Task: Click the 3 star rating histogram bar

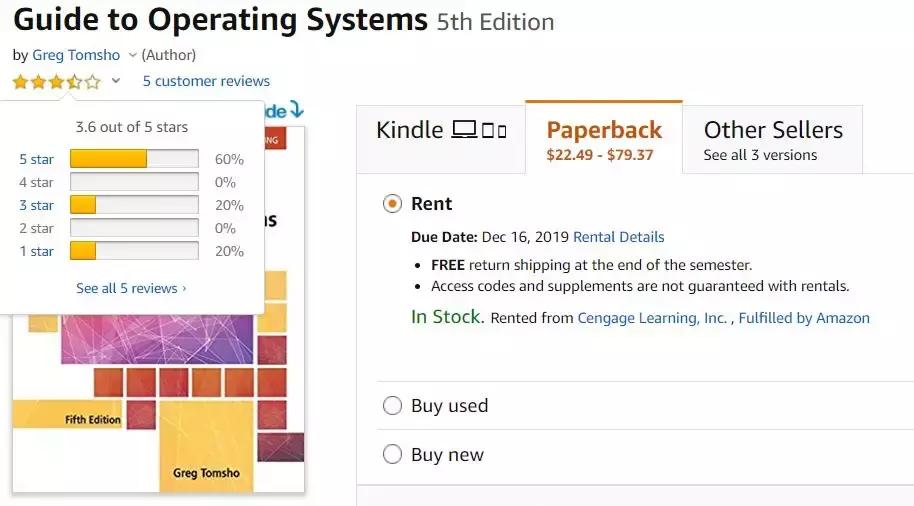Action: tap(133, 205)
